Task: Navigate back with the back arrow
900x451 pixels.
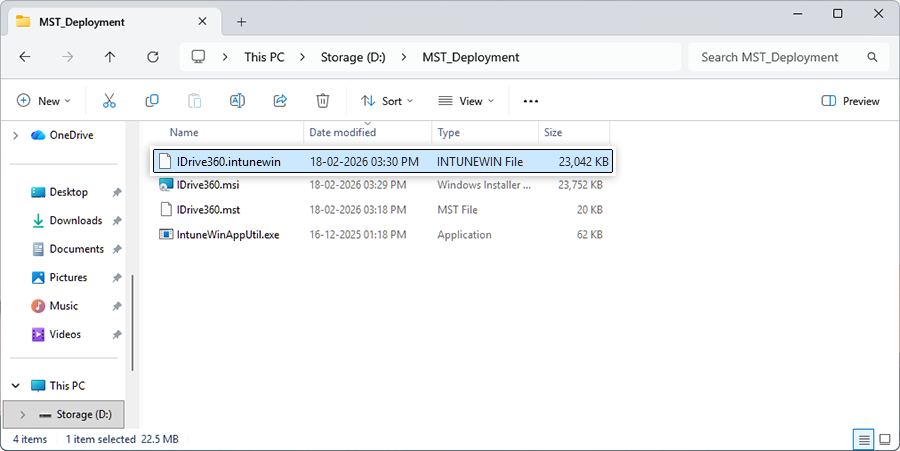Action: pos(25,57)
